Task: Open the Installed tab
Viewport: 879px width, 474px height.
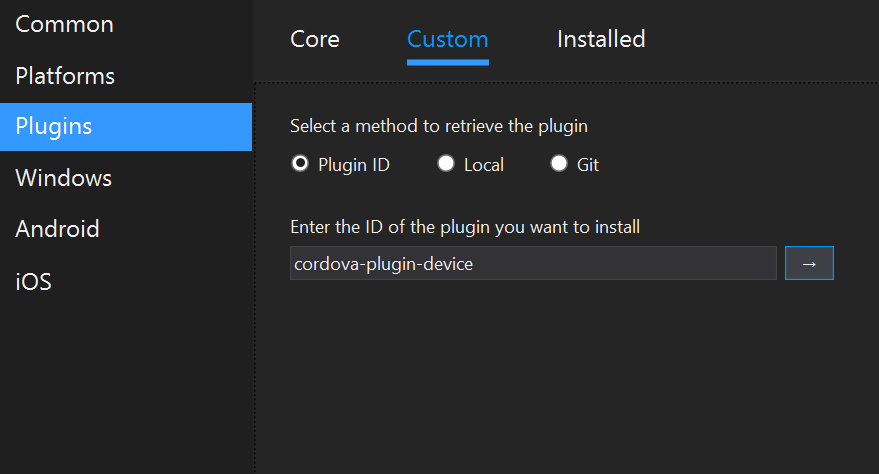Action: 600,39
